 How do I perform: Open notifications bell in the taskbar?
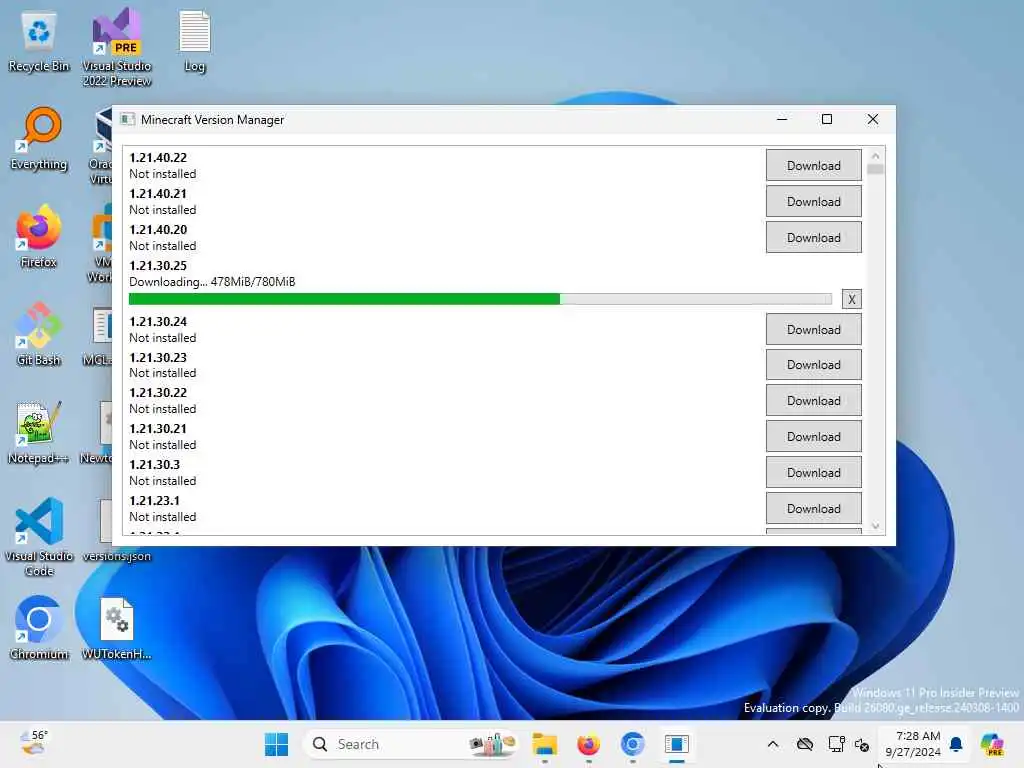[x=956, y=744]
